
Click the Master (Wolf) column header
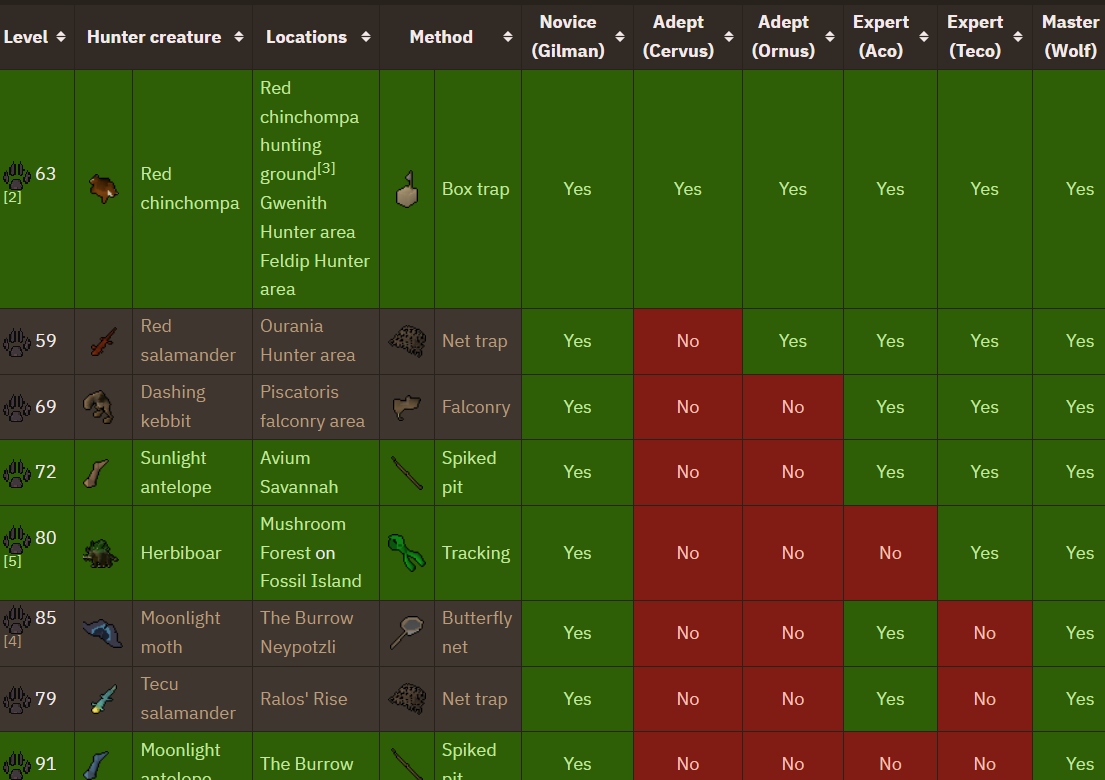(x=1070, y=37)
